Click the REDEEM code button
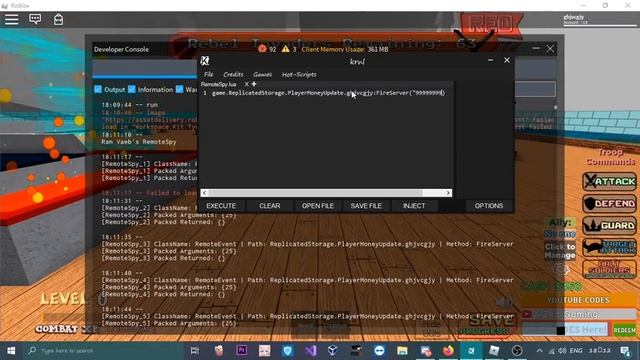 click(x=624, y=330)
